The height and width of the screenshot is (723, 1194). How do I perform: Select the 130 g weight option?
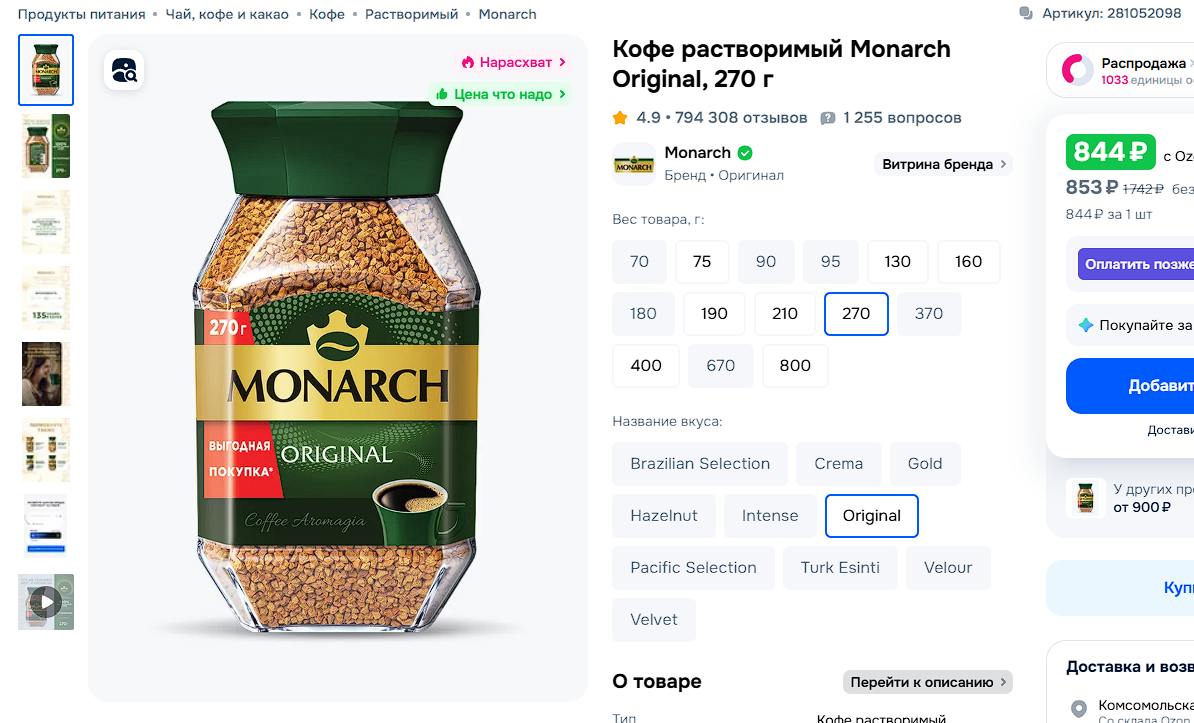pyautogui.click(x=897, y=262)
